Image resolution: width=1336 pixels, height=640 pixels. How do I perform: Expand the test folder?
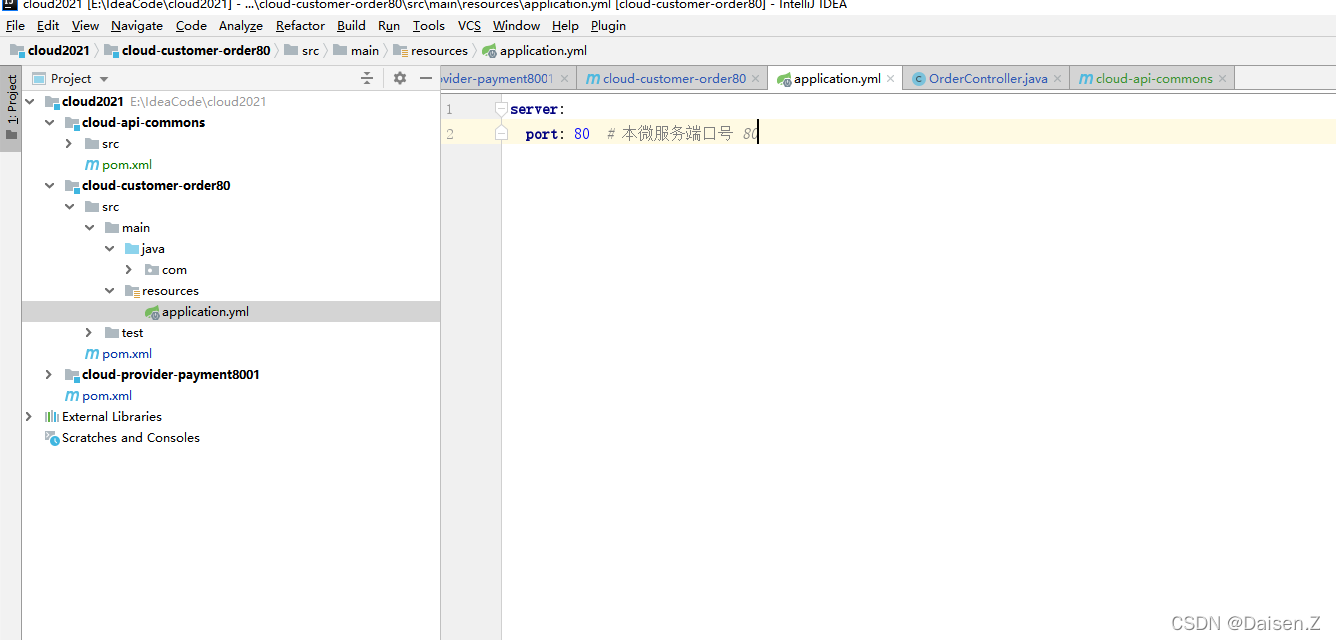click(x=89, y=333)
